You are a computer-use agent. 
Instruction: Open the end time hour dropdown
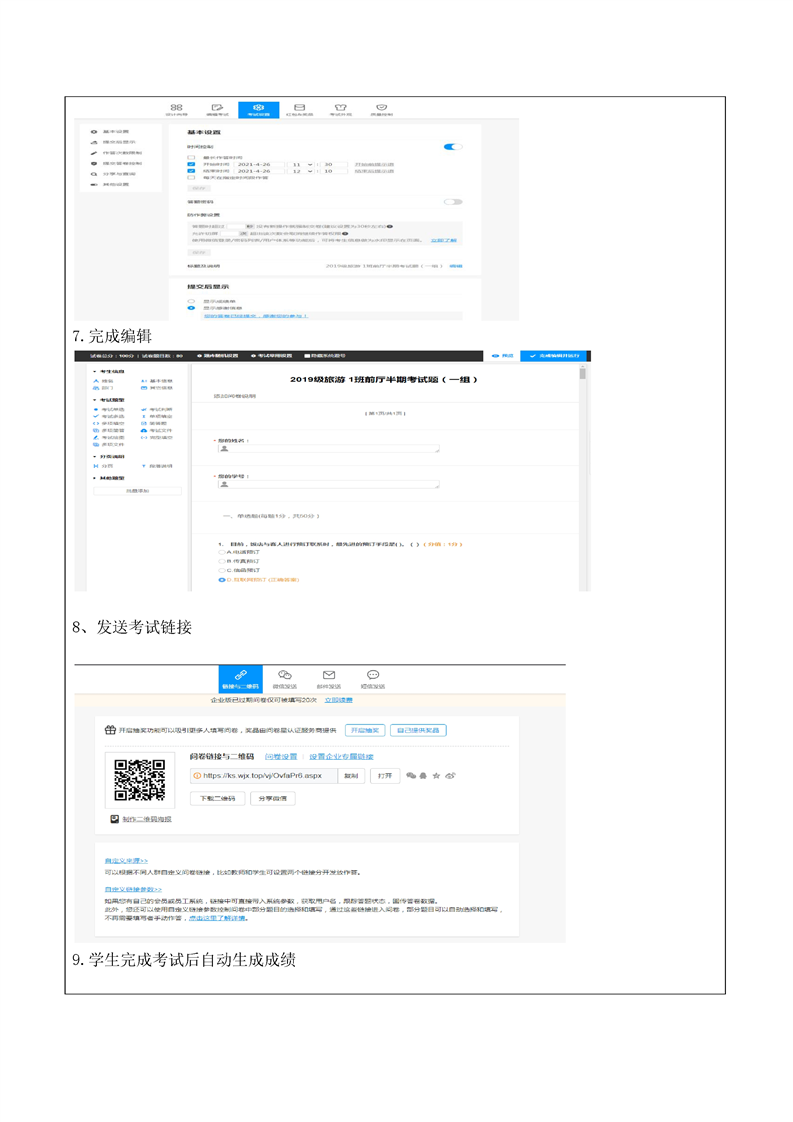point(300,171)
